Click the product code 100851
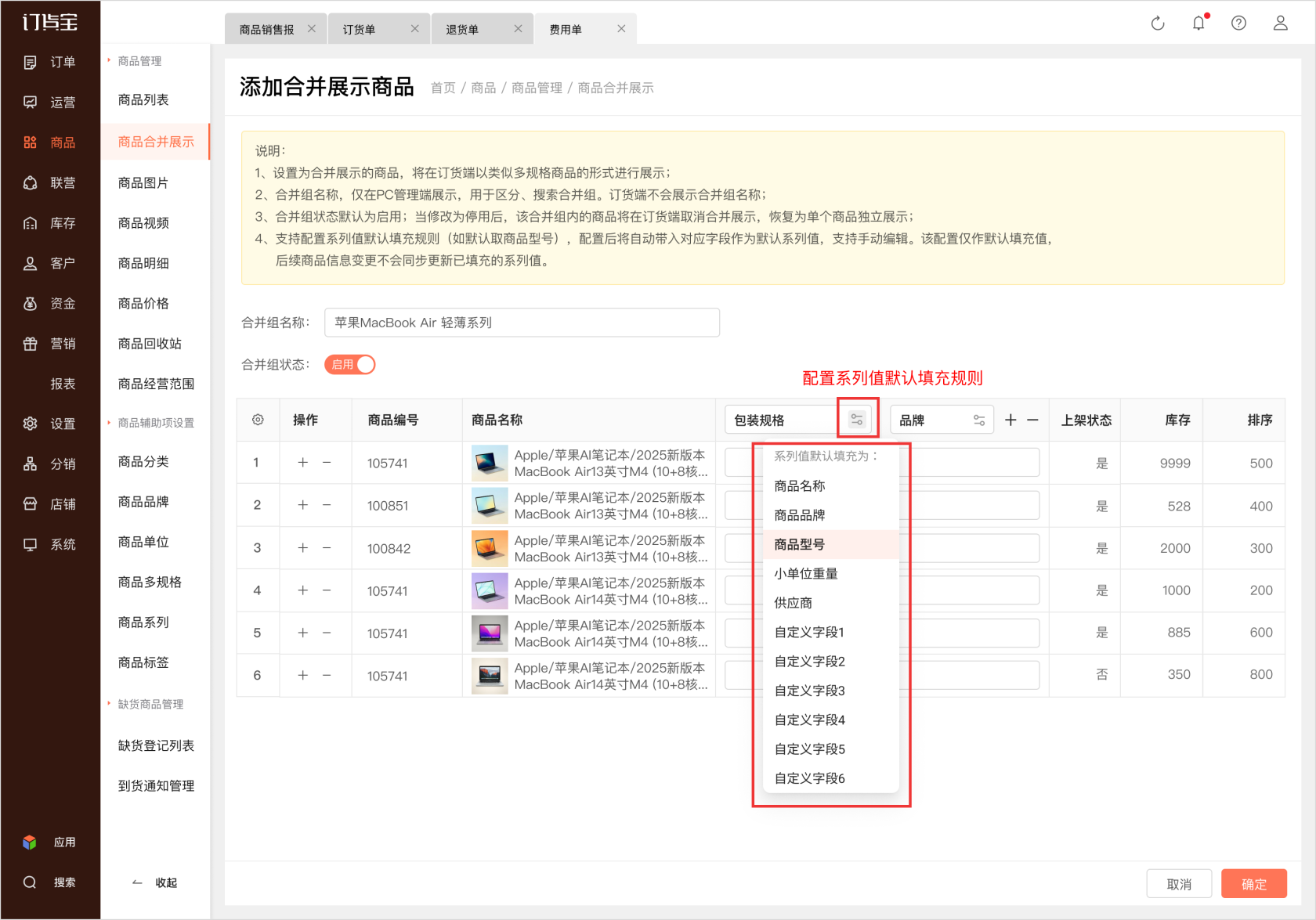The height and width of the screenshot is (920, 1316). 388,506
